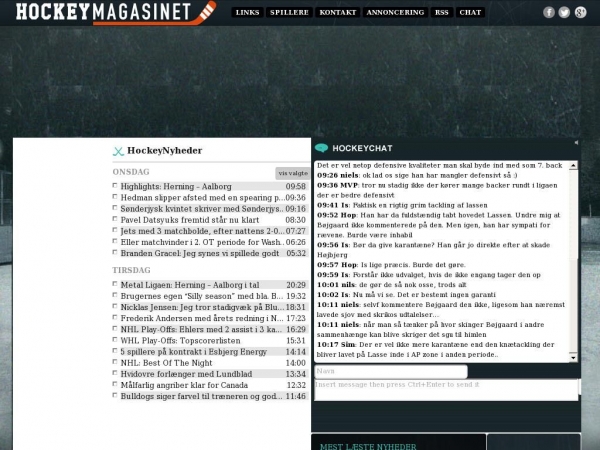Open the Google Plus social icon
This screenshot has width=600, height=450.
coord(580,12)
